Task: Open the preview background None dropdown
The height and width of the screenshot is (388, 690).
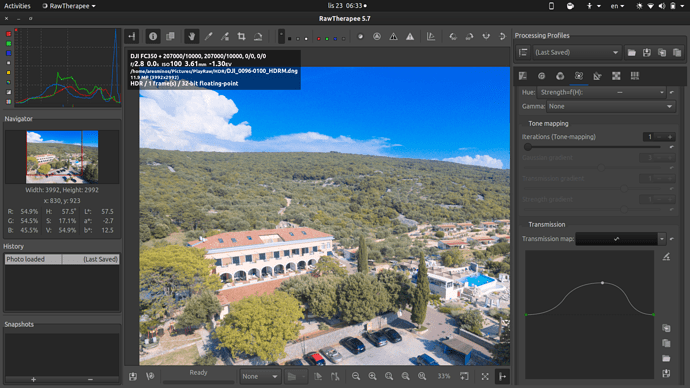Action: pyautogui.click(x=260, y=377)
